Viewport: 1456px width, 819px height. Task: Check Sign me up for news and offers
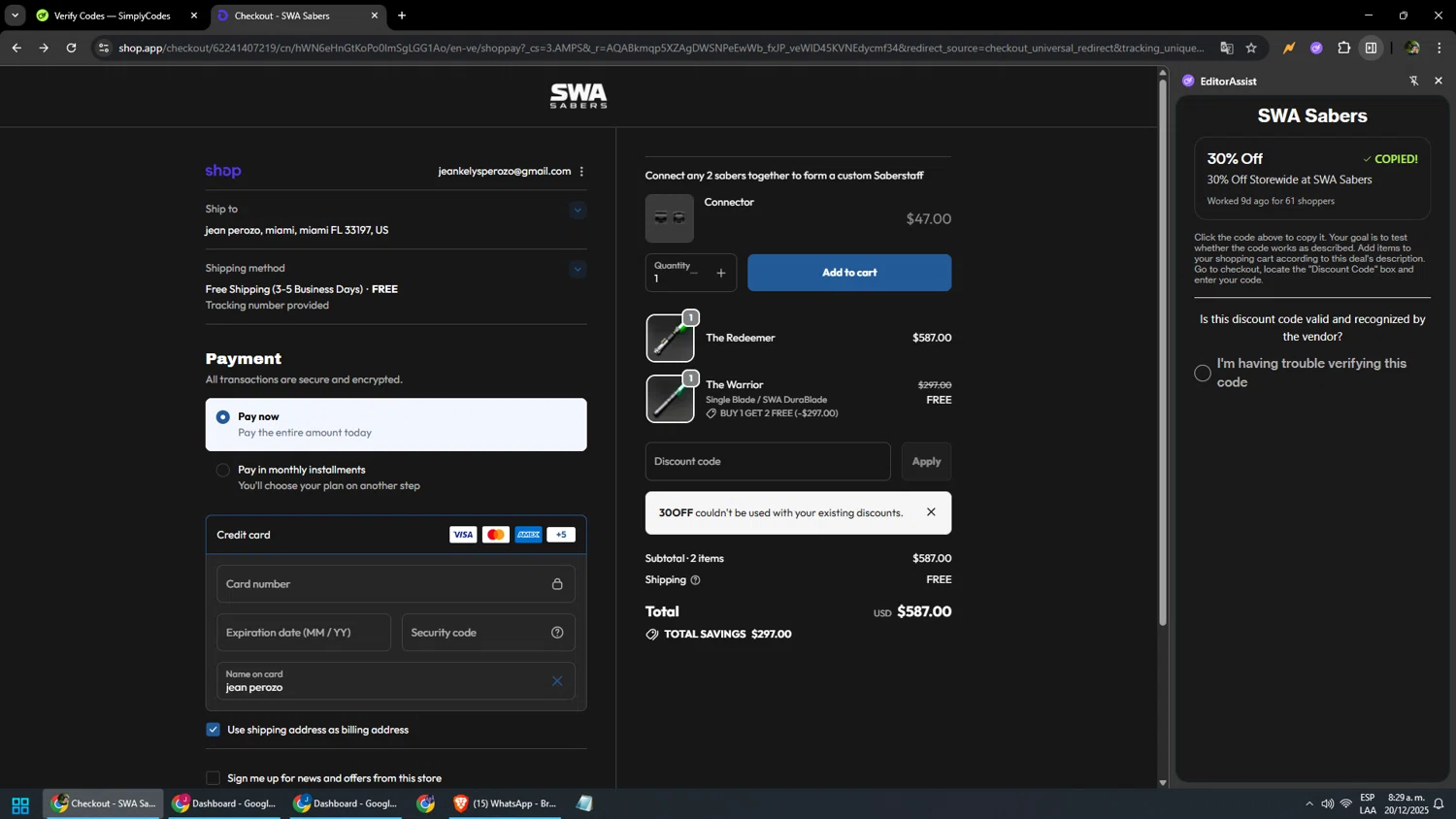(x=213, y=778)
